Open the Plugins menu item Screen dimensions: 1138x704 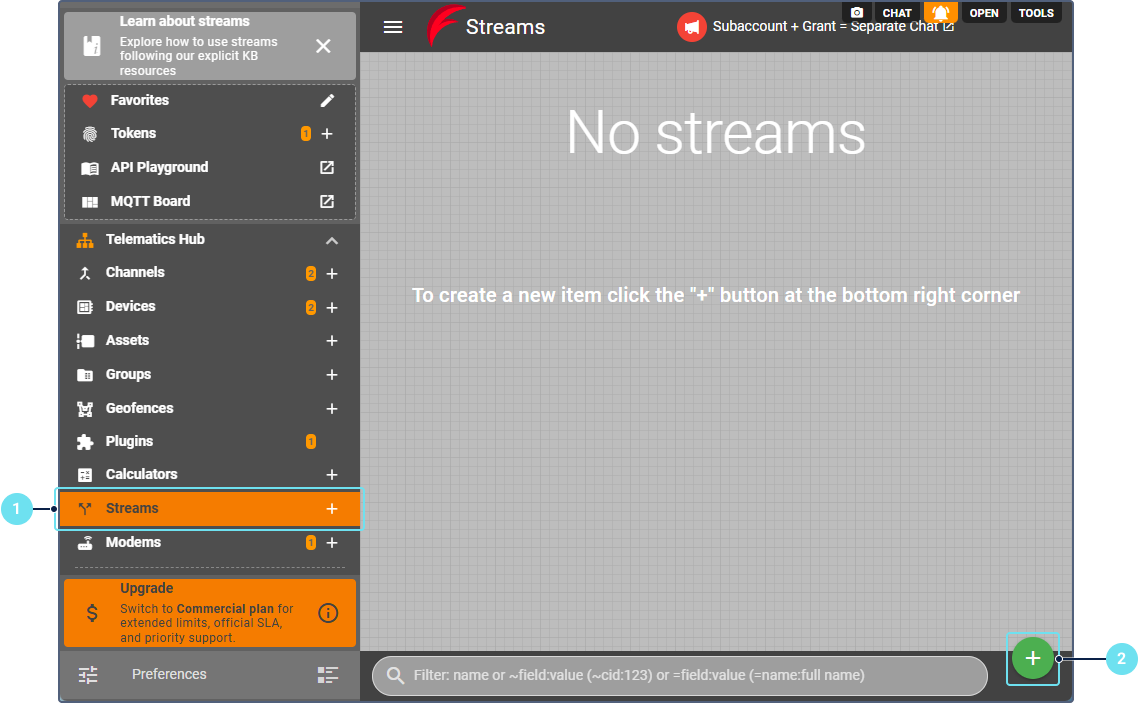pos(129,441)
